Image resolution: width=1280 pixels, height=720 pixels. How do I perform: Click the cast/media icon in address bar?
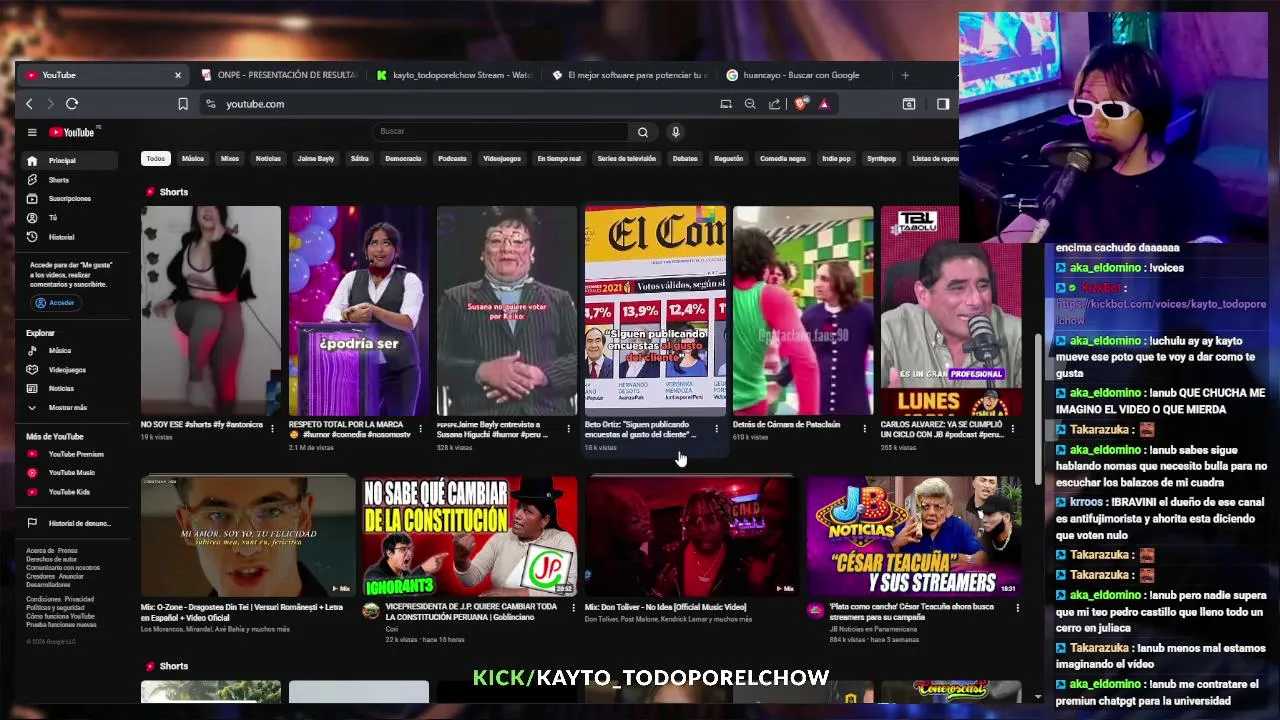pos(726,104)
